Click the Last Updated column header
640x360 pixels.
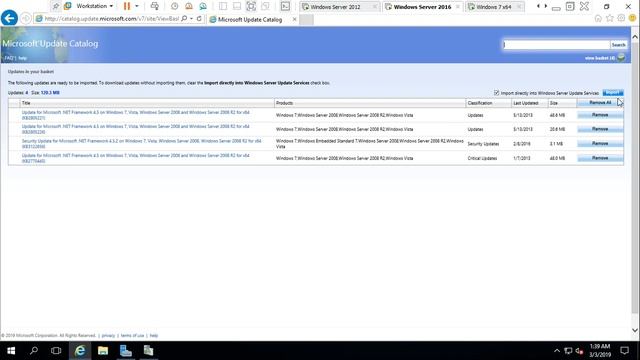tap(529, 103)
